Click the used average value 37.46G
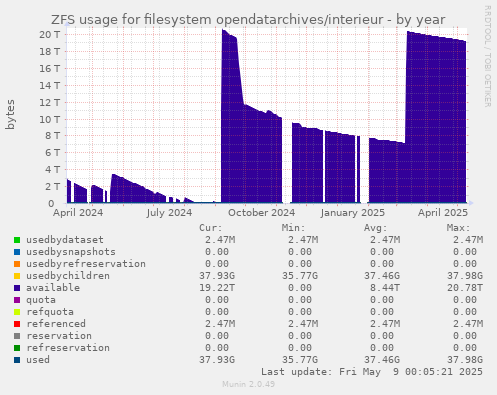The image size is (497, 395). [x=382, y=360]
